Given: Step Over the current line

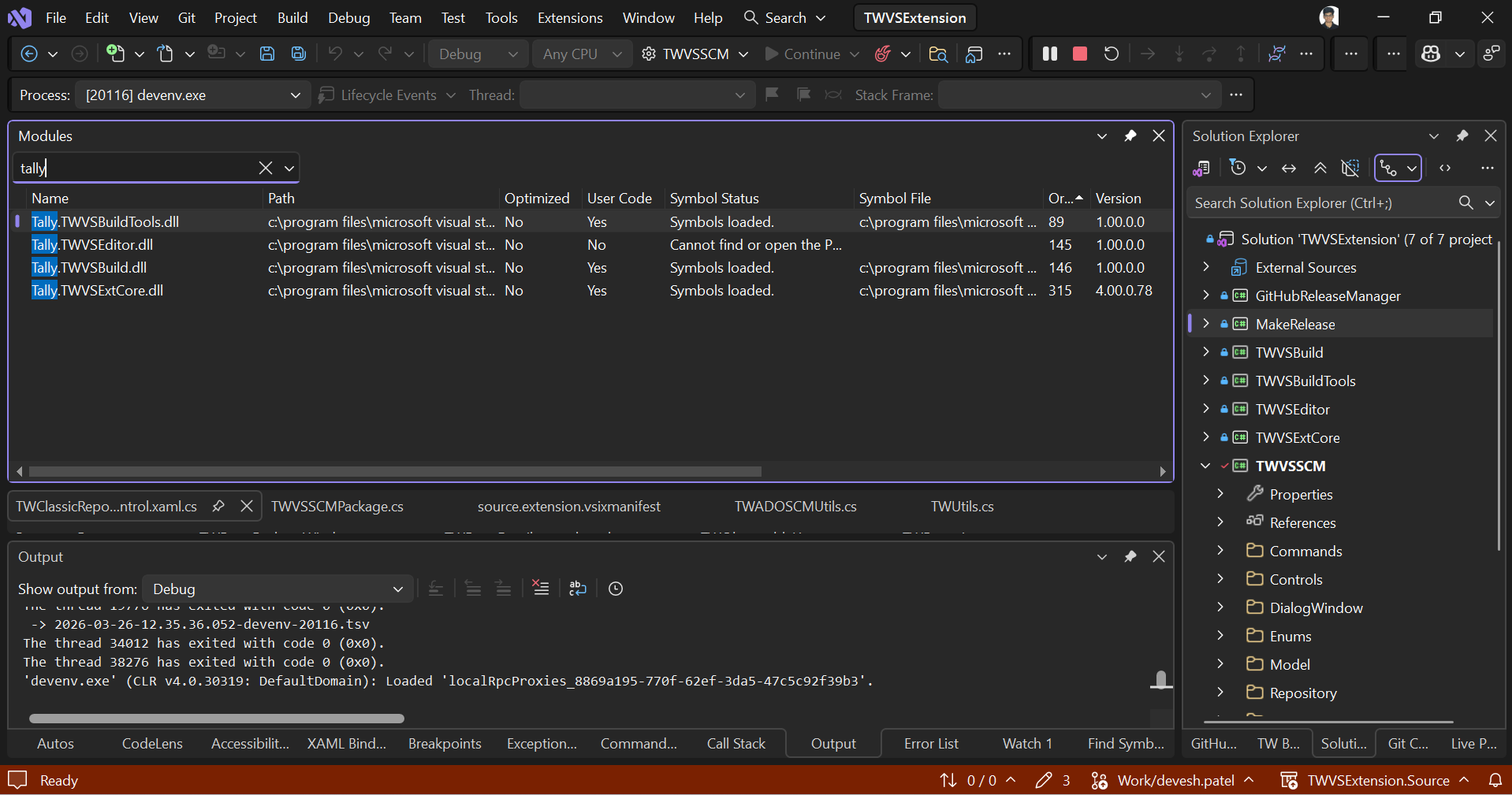Looking at the screenshot, I should coord(1209,54).
